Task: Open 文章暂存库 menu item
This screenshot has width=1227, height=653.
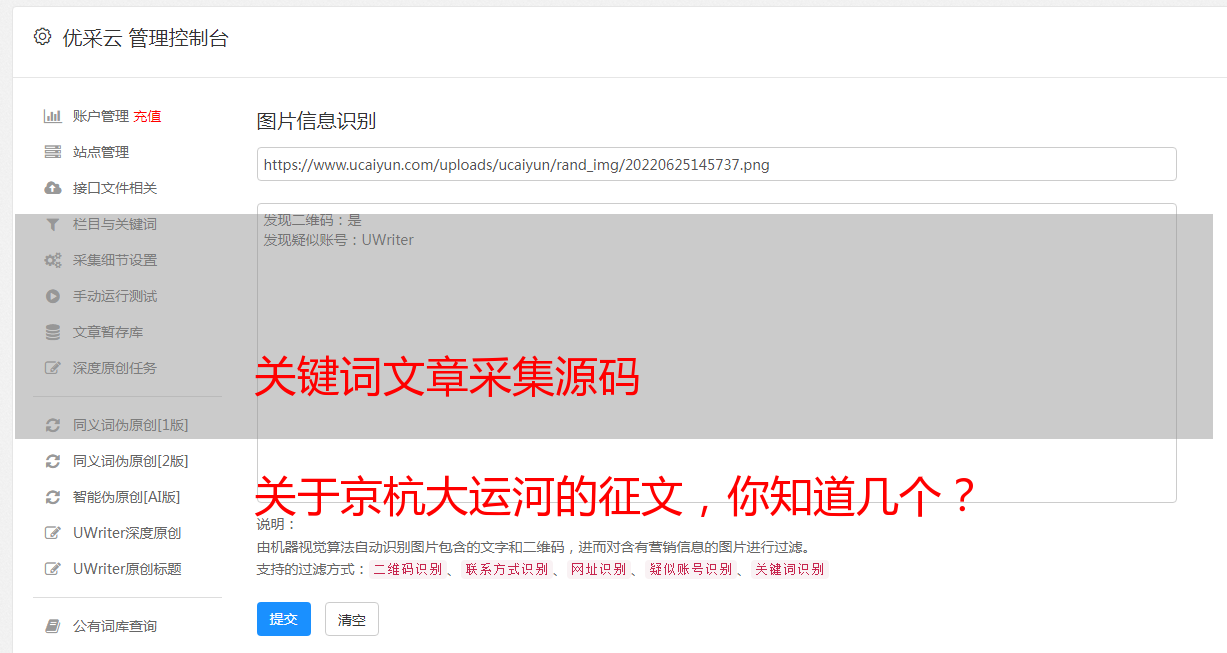Action: coord(108,332)
